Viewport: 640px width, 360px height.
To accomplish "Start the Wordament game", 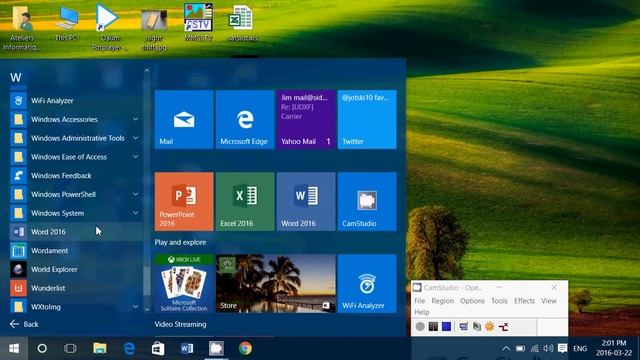I will click(x=76, y=251).
